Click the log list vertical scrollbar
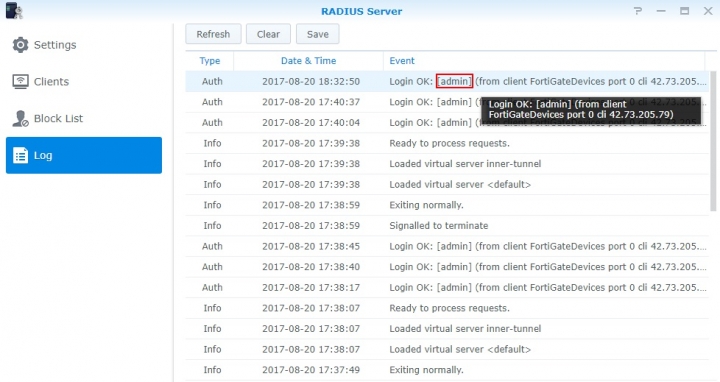Screen dimensions: 720x382 (713, 140)
